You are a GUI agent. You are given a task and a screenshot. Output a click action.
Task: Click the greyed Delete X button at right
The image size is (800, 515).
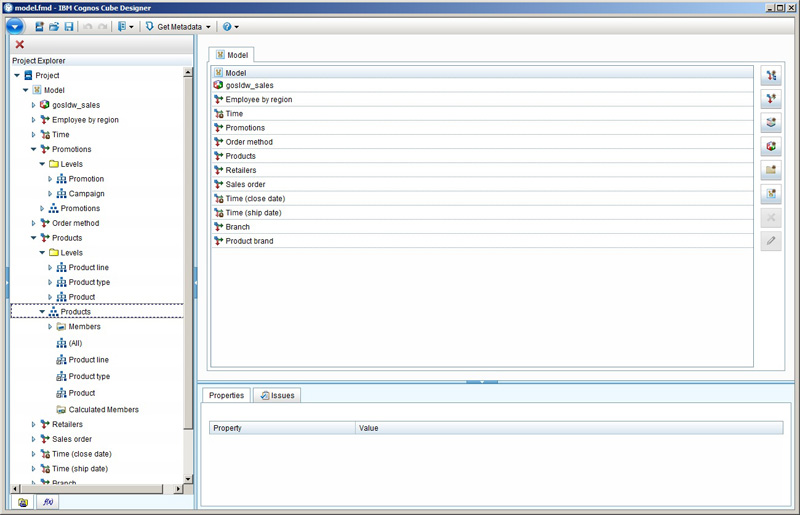(771, 217)
